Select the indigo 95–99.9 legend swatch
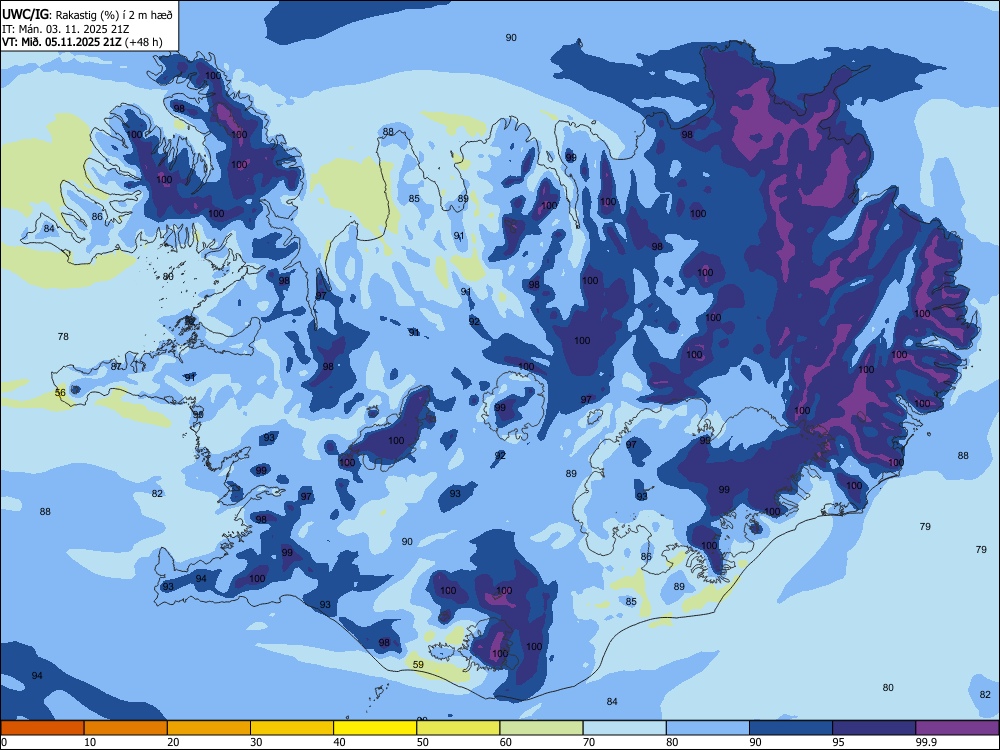This screenshot has height=750, width=1000. point(874,728)
